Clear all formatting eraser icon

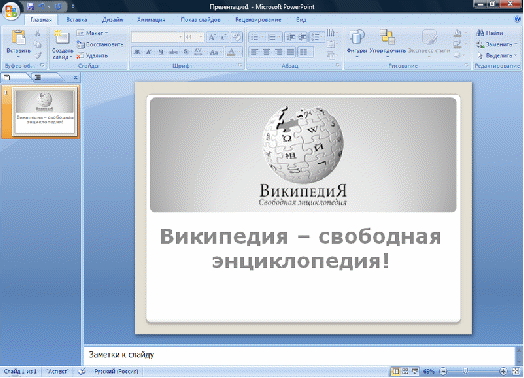(236, 37)
